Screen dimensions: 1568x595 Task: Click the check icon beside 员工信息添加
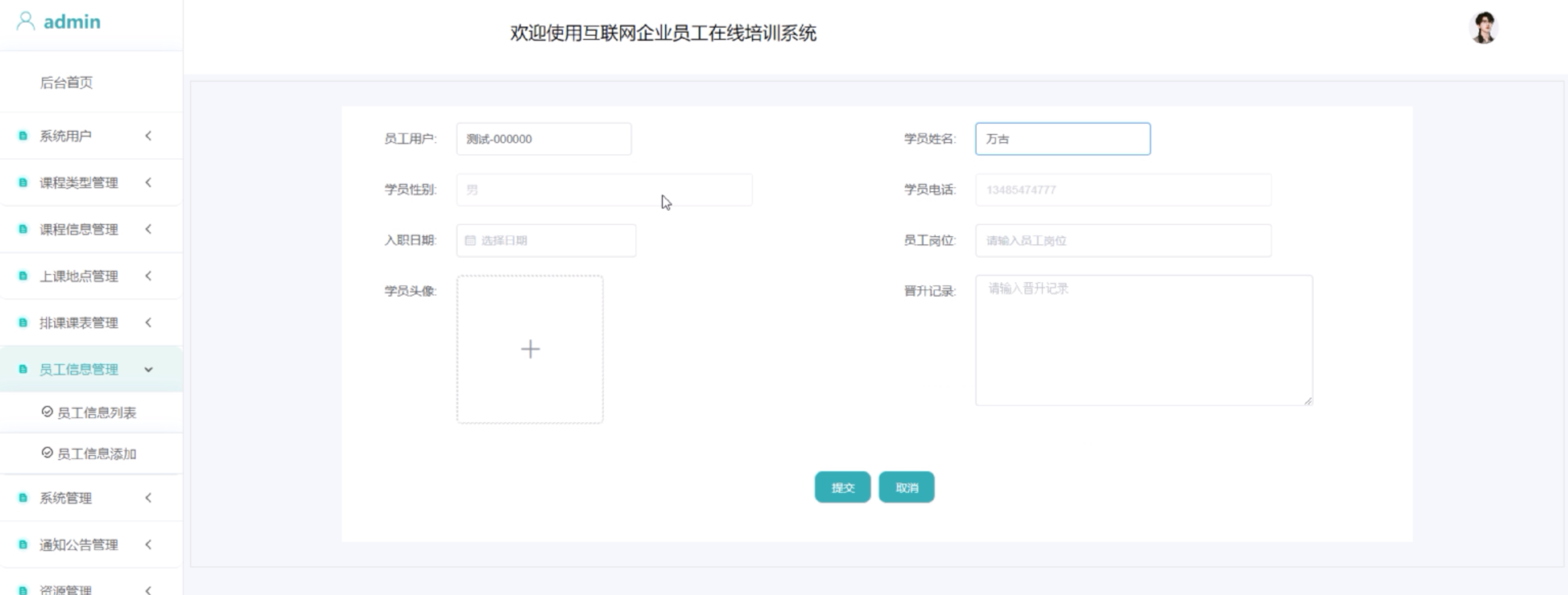(x=47, y=453)
